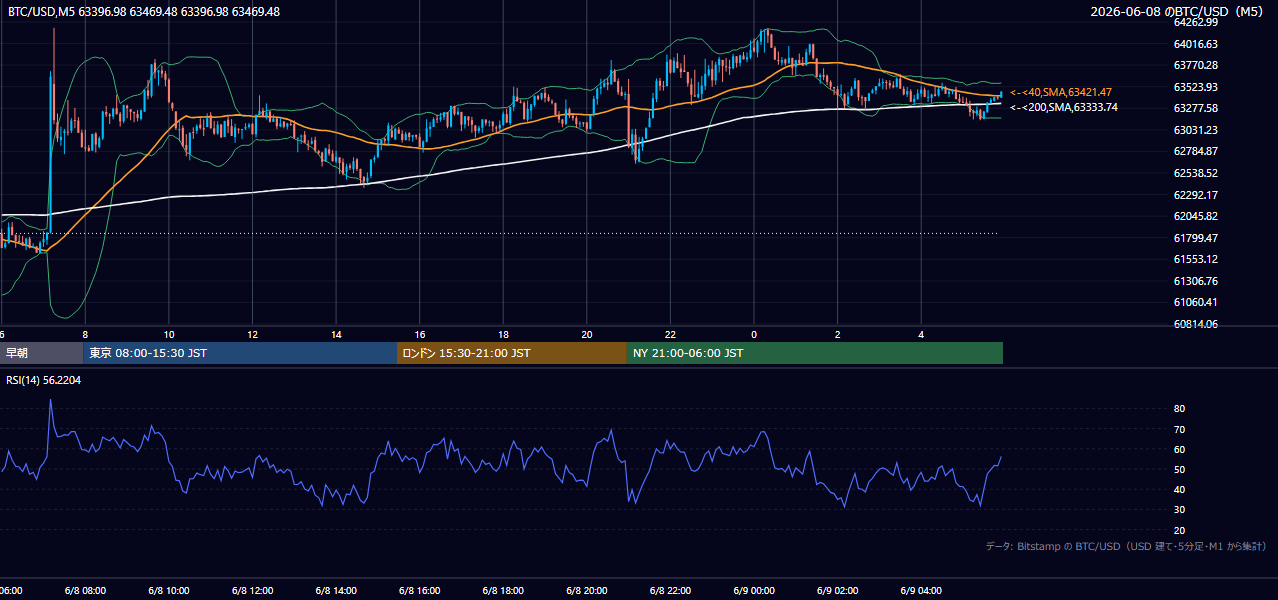Click the RSI scale value 30
This screenshot has height=600, width=1278.
(x=1179, y=509)
